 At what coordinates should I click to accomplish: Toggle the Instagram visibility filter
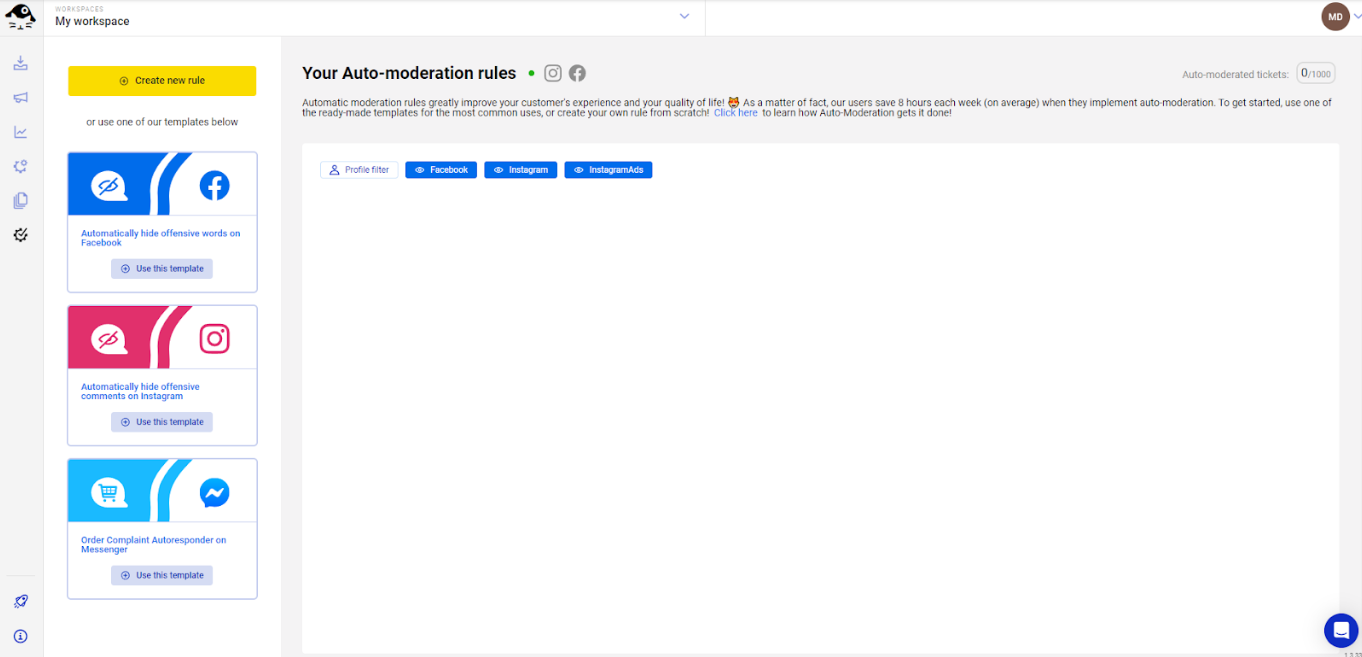520,170
